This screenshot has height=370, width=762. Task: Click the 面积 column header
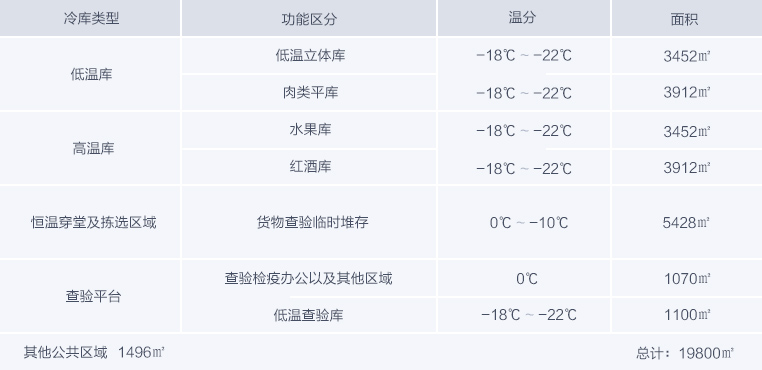click(x=687, y=18)
